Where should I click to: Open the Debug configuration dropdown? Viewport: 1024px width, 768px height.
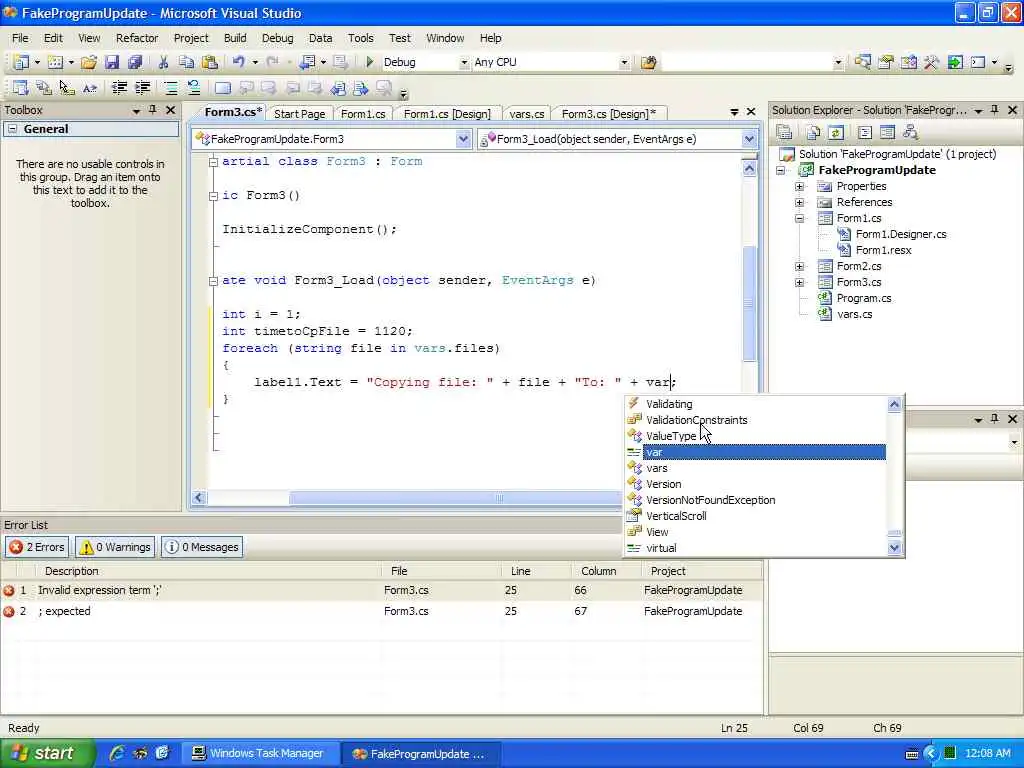(464, 62)
